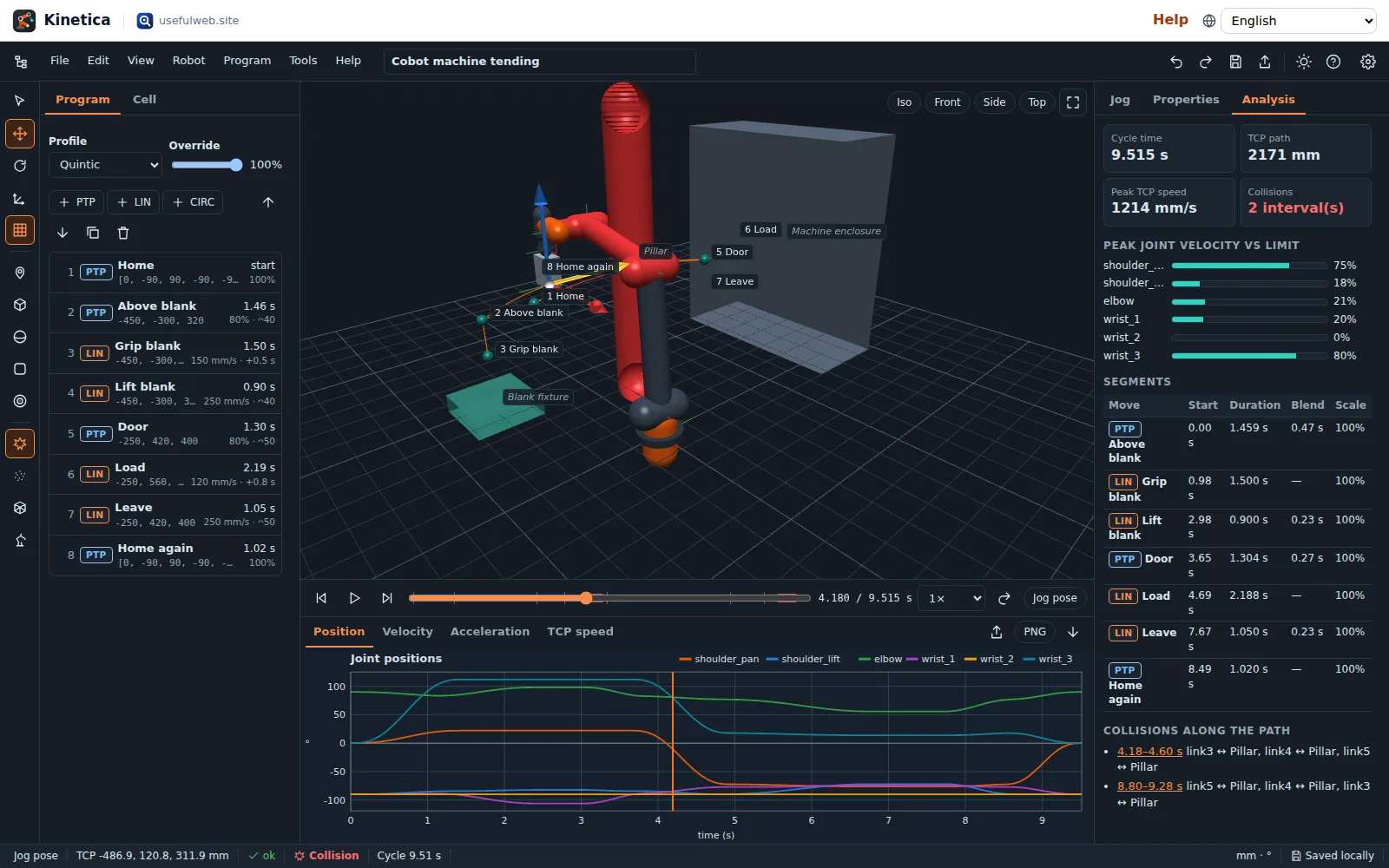Activate the rotate gizmo tool

point(20,166)
